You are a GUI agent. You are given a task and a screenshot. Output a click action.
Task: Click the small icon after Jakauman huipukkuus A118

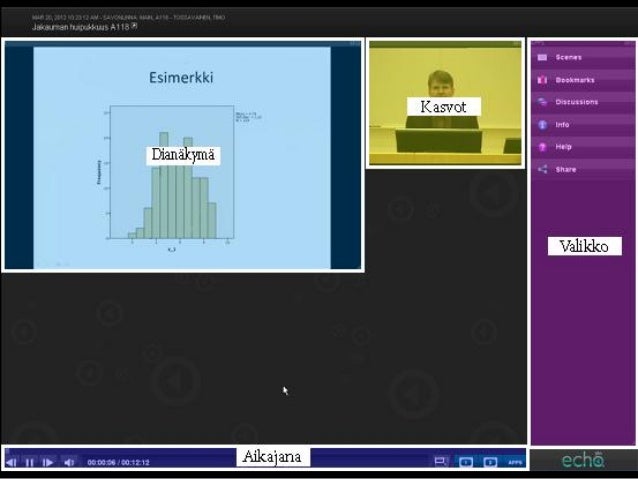point(134,26)
